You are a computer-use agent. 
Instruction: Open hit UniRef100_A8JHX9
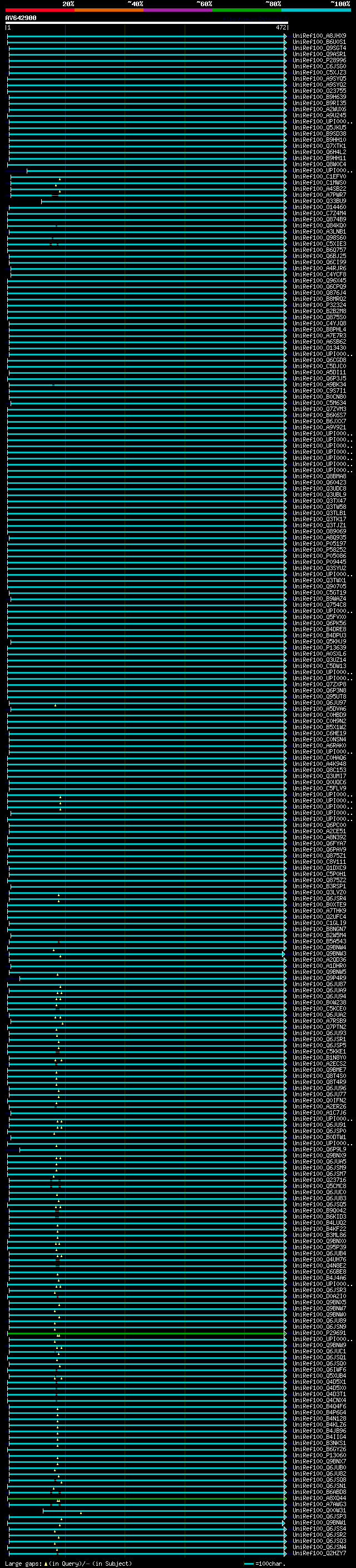pyautogui.click(x=319, y=36)
